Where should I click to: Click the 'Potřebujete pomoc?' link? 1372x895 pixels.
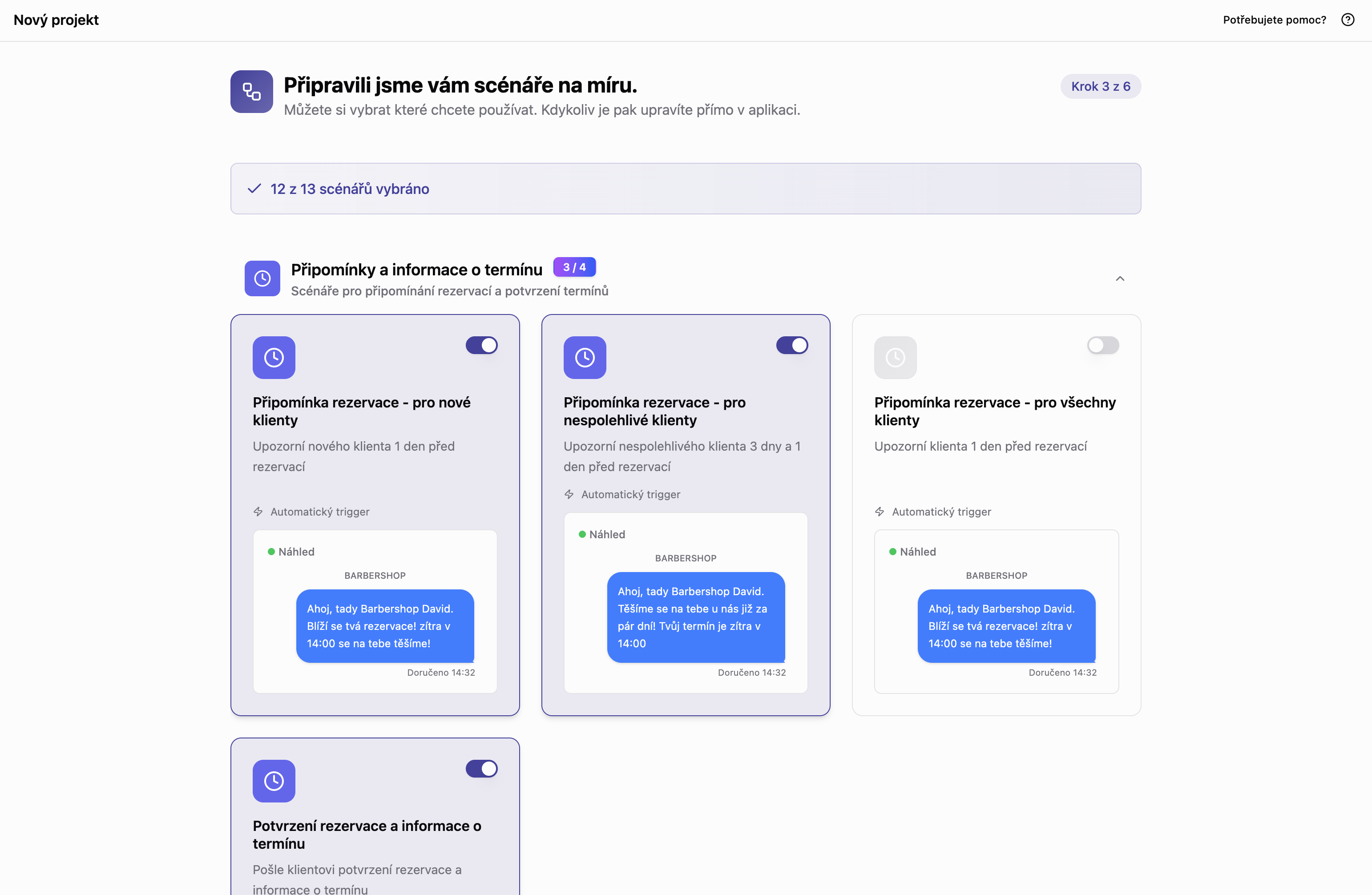pos(1274,20)
